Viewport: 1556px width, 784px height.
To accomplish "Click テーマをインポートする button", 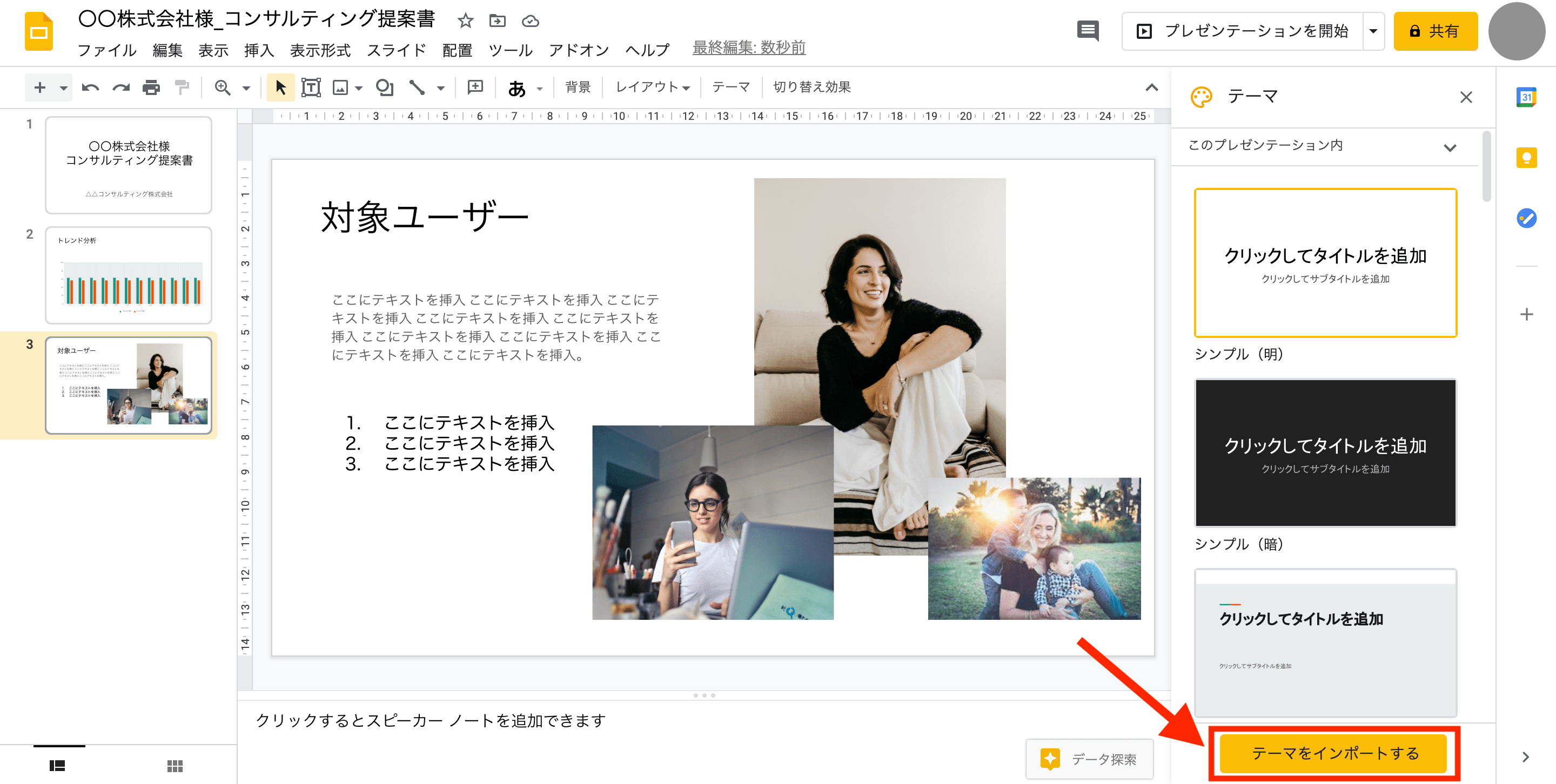I will 1334,753.
